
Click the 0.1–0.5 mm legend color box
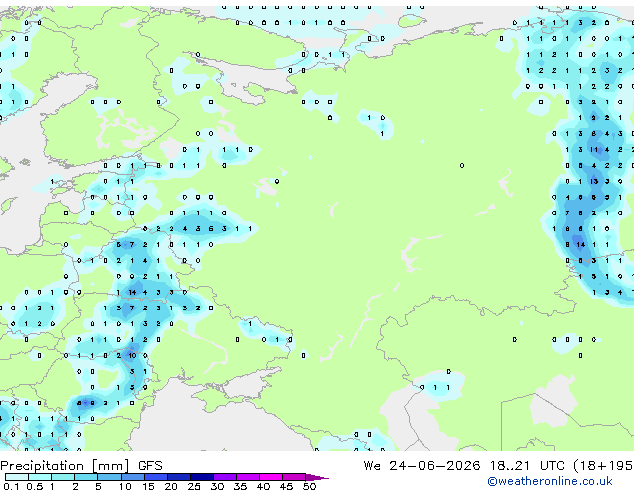17,477
